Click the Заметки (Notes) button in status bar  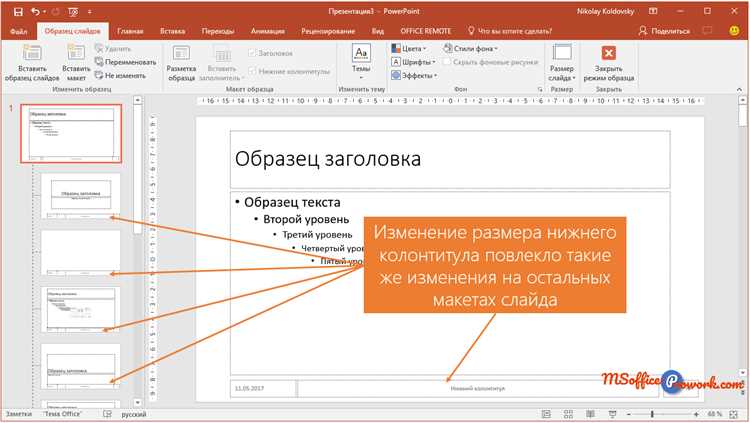coord(19,414)
